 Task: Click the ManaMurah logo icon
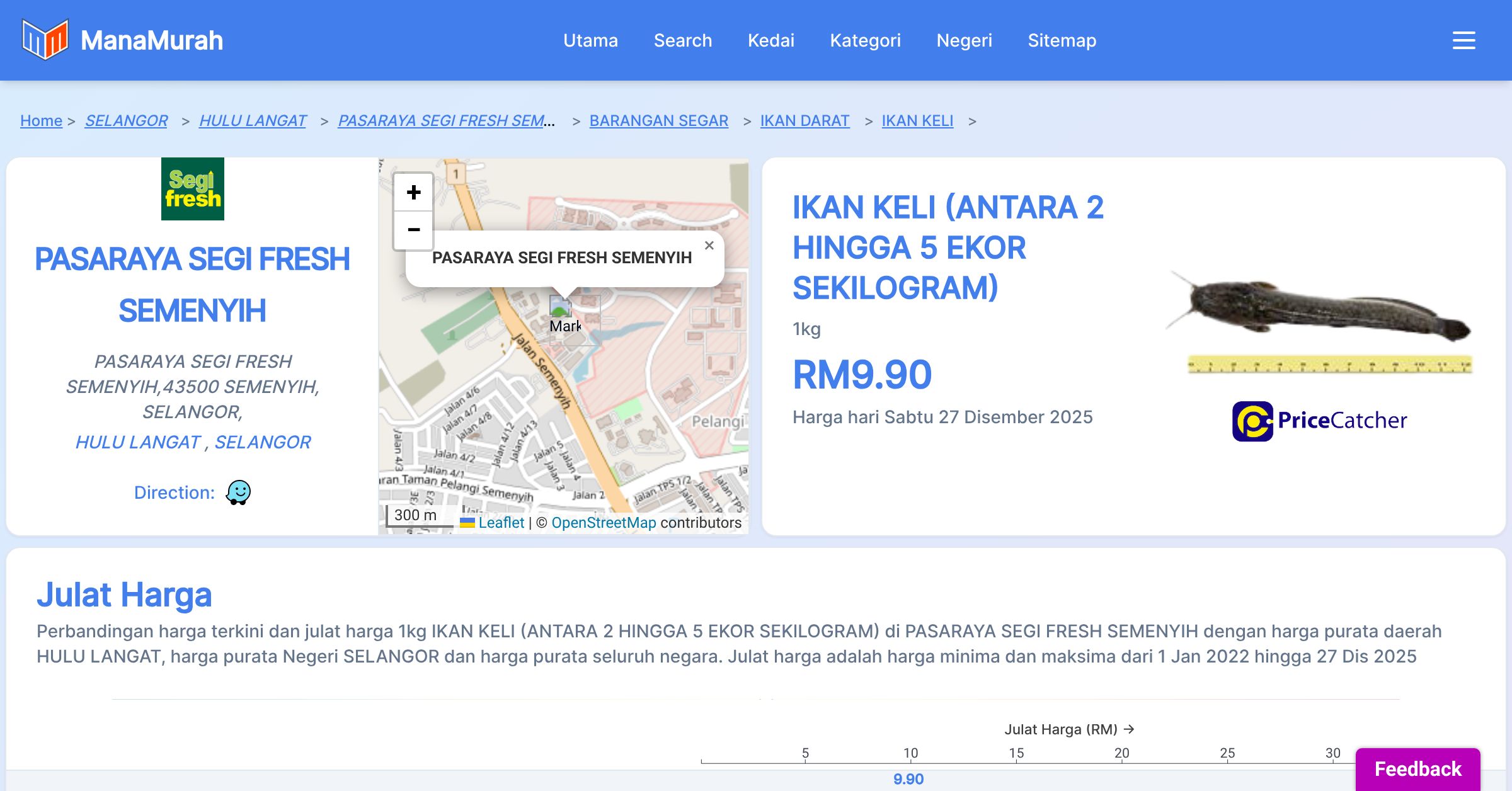click(45, 40)
